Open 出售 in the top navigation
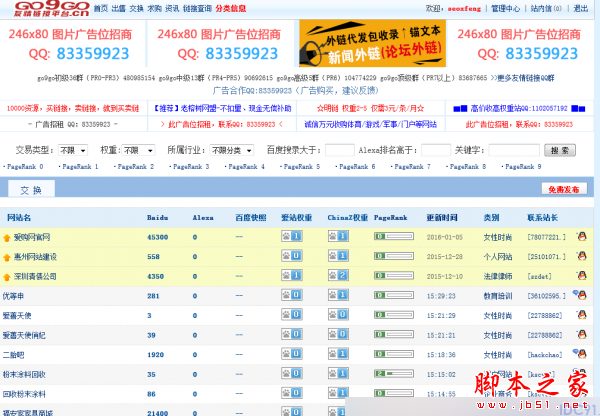The image size is (600, 416). [119, 8]
